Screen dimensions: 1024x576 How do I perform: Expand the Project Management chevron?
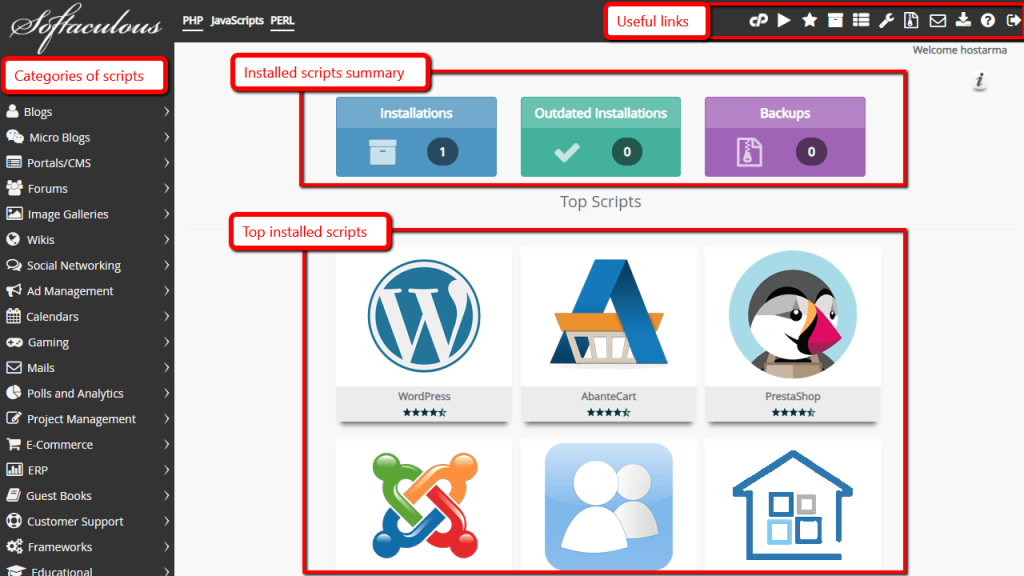pos(167,419)
